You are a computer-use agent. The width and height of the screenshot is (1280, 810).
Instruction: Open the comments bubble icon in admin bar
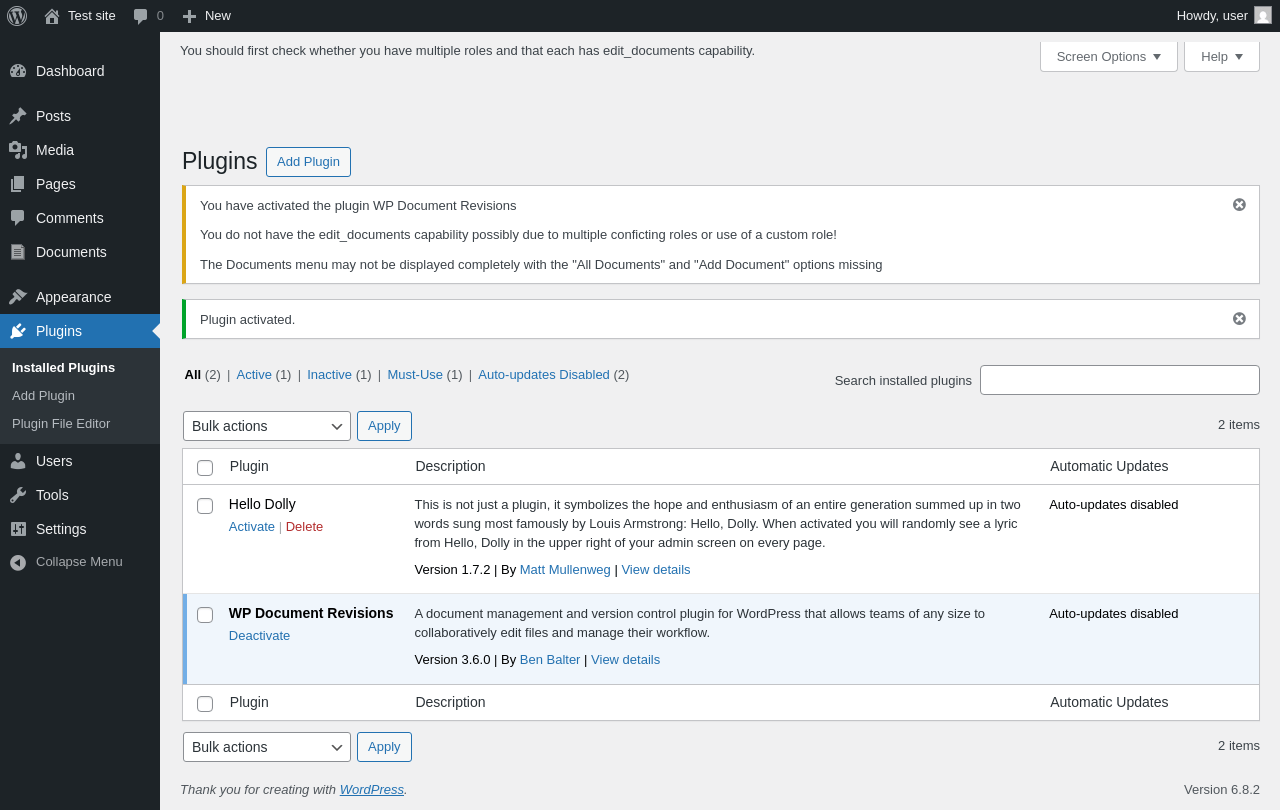pos(140,16)
